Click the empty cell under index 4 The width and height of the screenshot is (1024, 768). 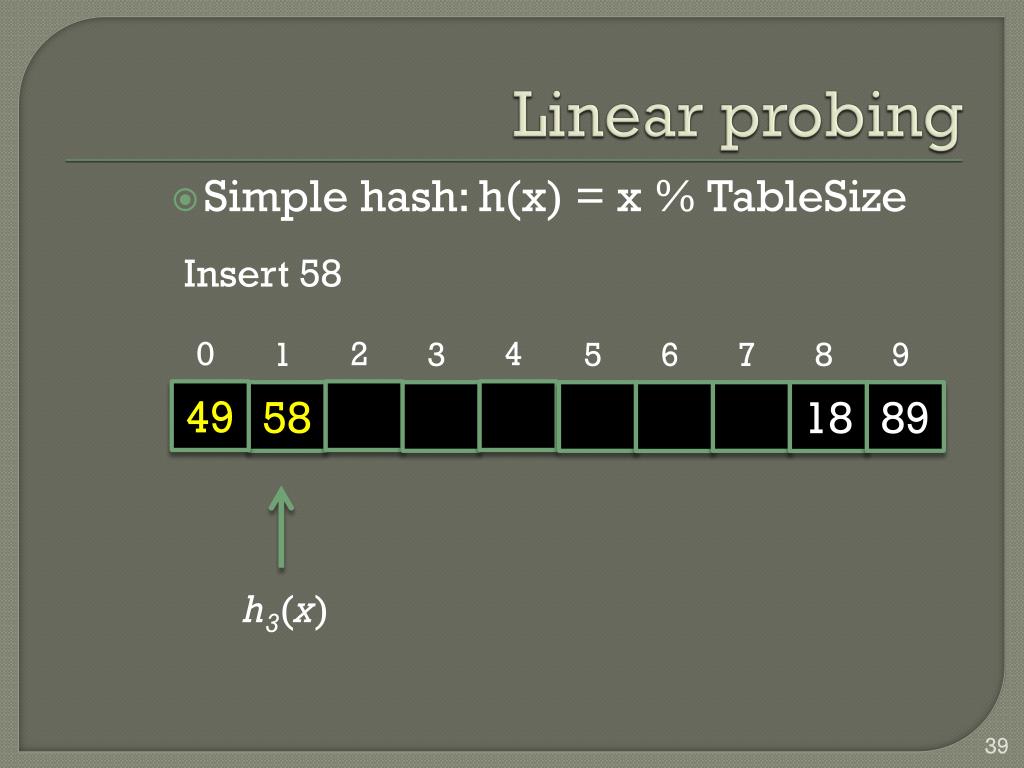coord(518,417)
